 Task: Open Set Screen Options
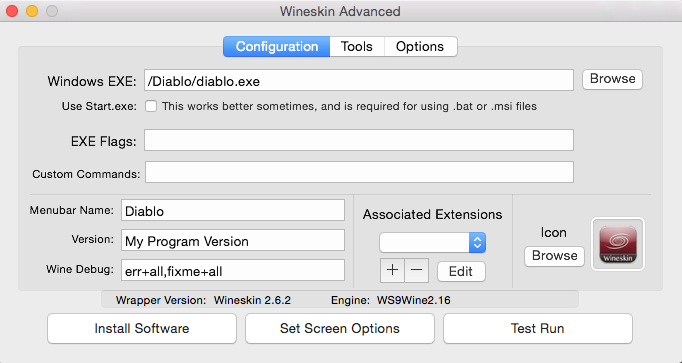(340, 328)
